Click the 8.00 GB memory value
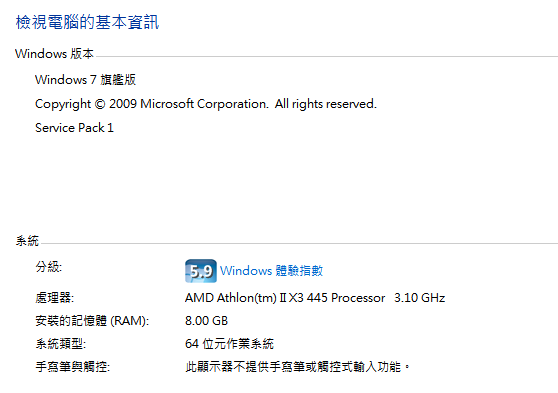This screenshot has height=393, width=558. (206, 321)
